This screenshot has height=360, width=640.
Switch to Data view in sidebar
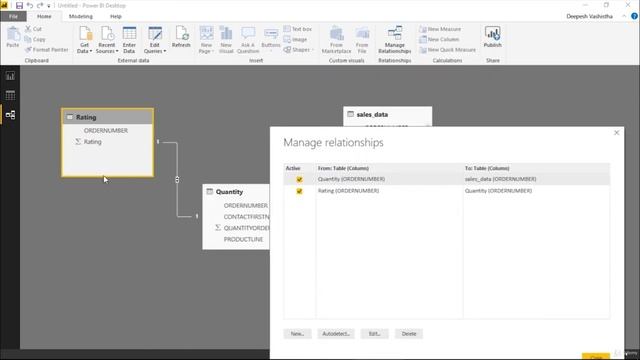10,95
